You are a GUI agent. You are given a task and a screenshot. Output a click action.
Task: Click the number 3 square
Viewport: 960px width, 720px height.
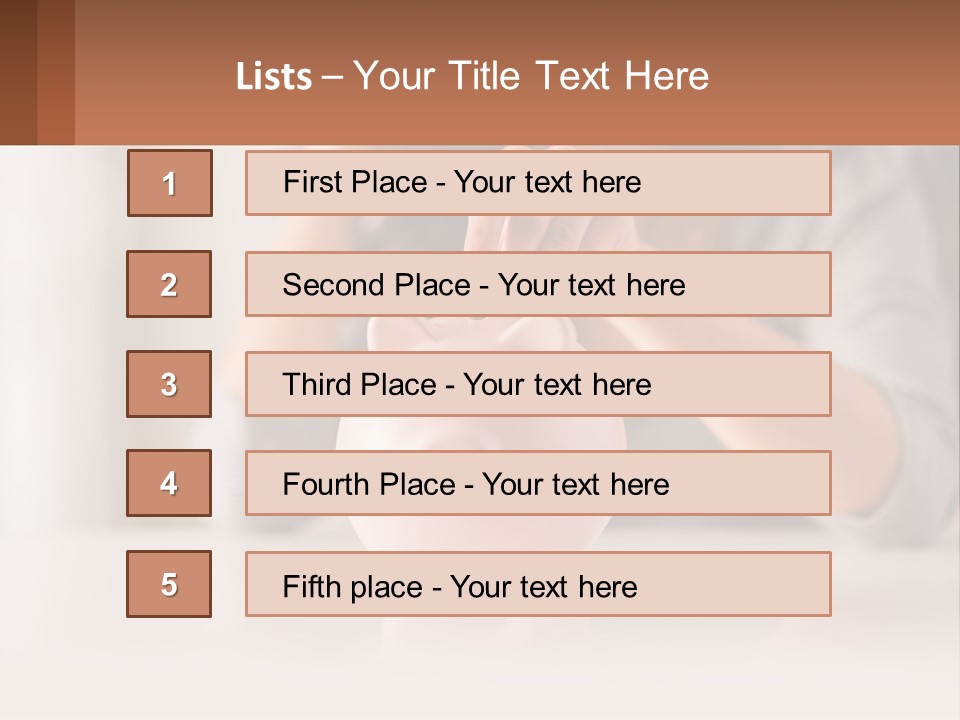pos(169,384)
